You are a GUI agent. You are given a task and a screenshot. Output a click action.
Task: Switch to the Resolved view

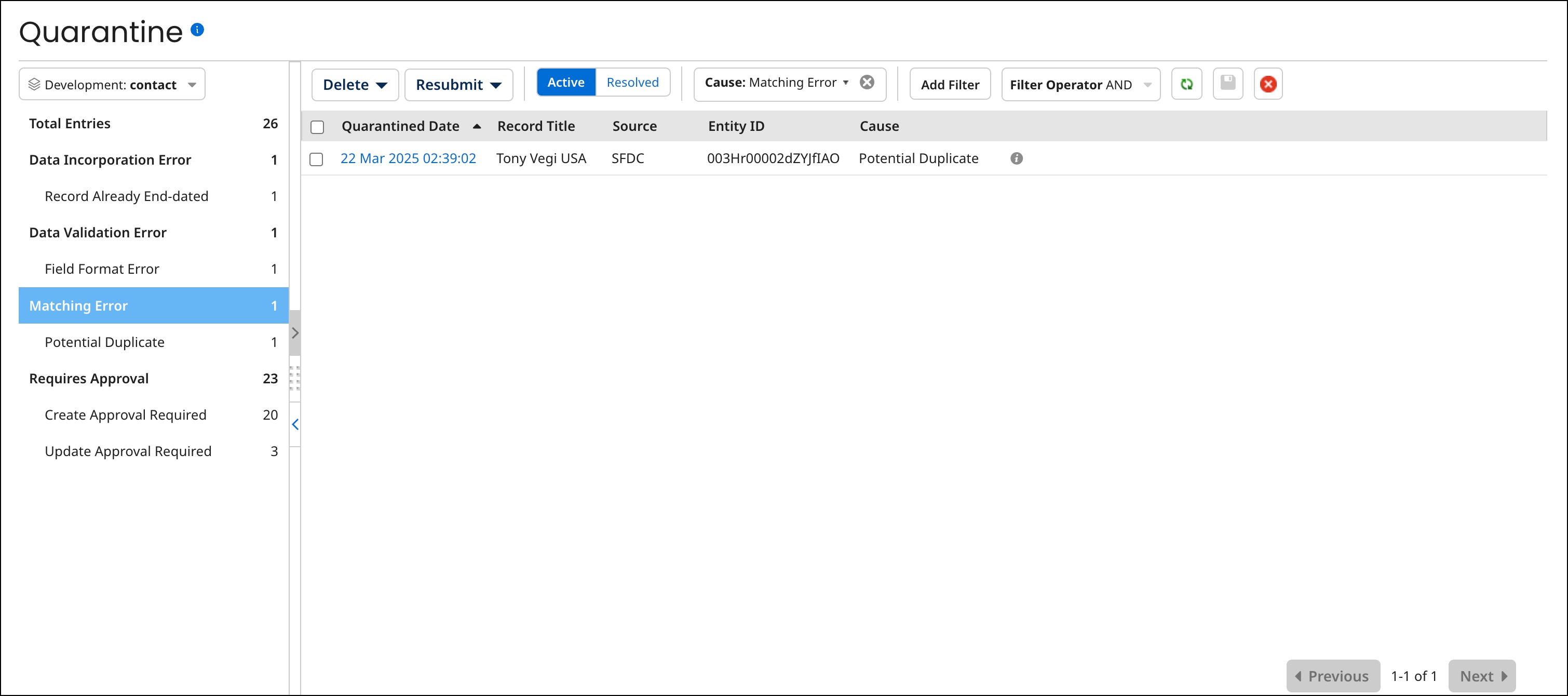632,82
